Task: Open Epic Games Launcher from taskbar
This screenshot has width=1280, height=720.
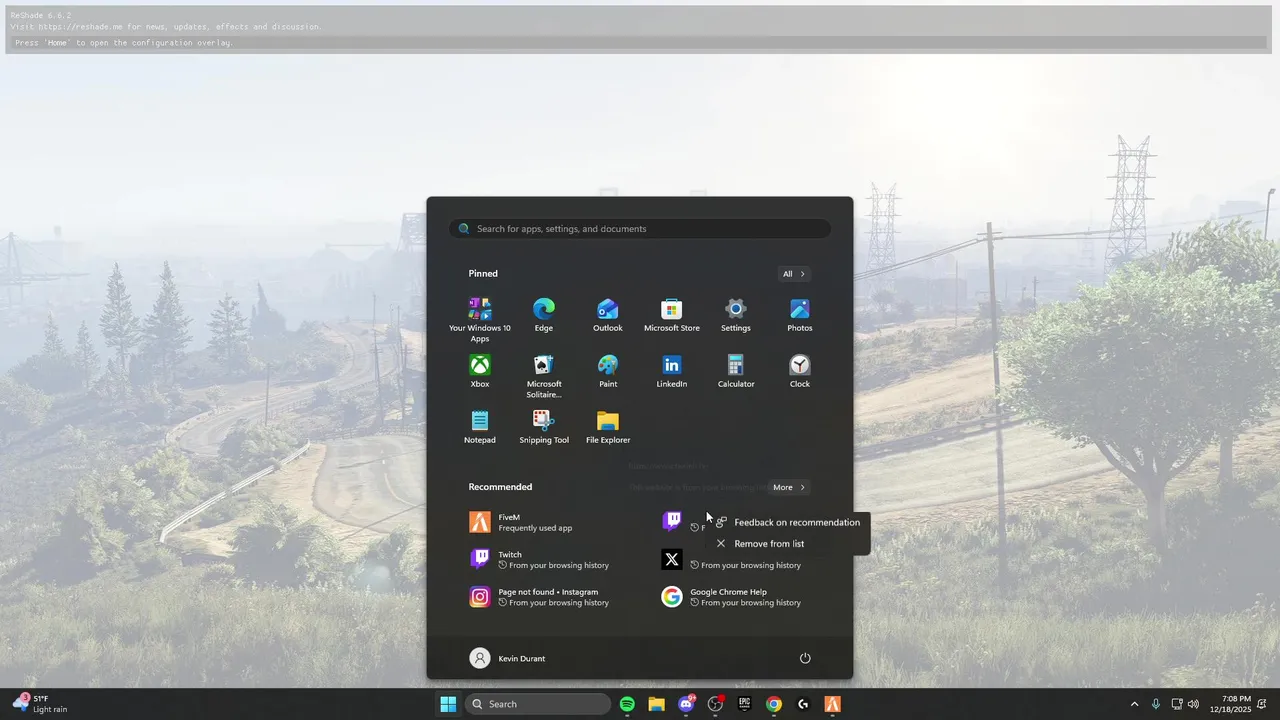Action: [x=744, y=704]
